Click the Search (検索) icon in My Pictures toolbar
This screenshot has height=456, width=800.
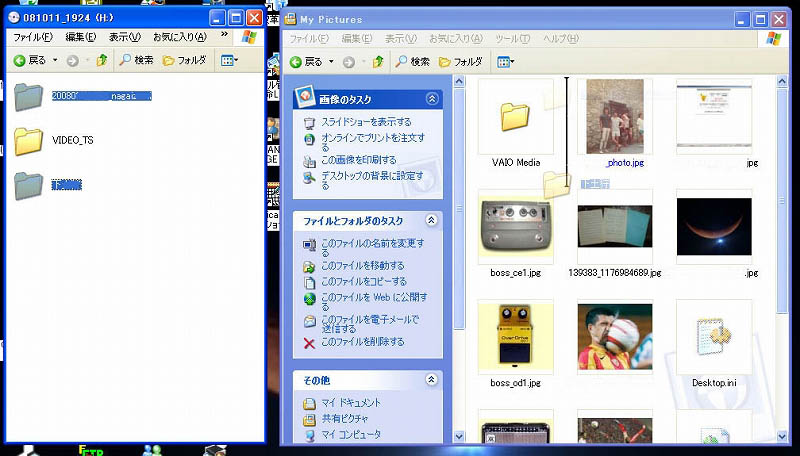412,62
